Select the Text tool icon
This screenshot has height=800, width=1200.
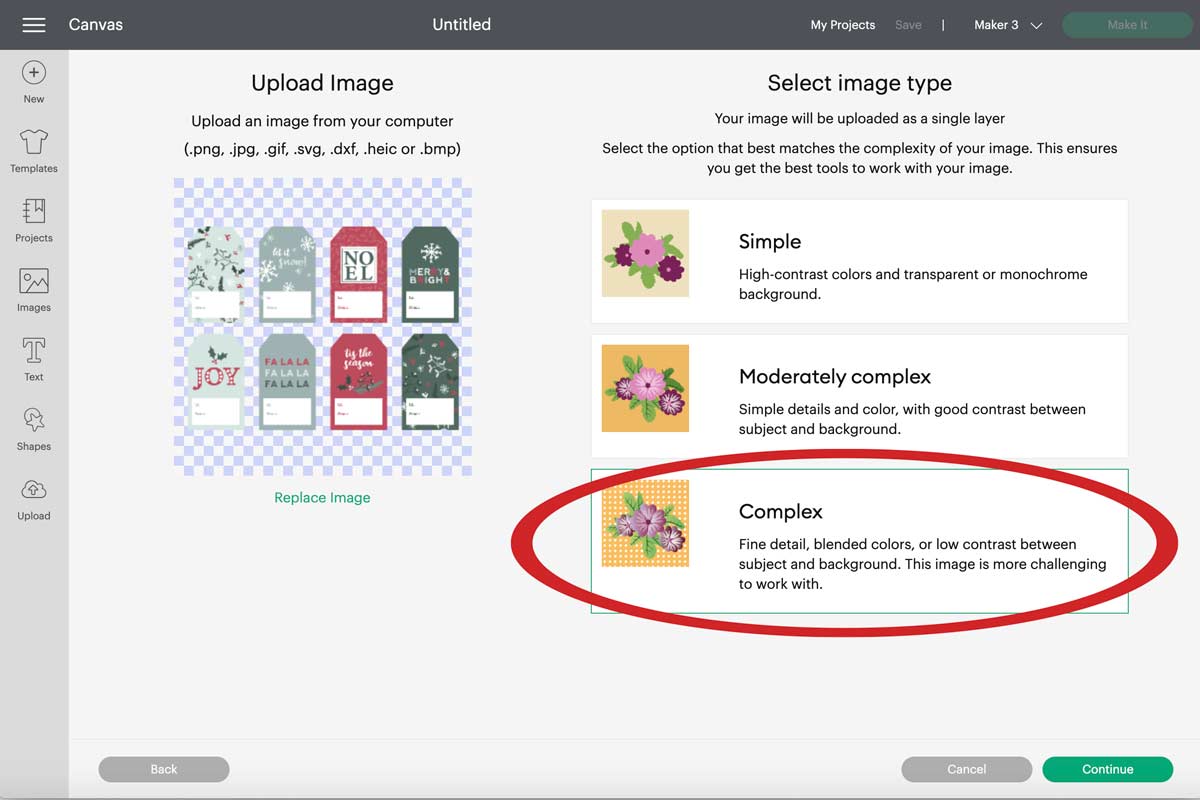[x=34, y=350]
